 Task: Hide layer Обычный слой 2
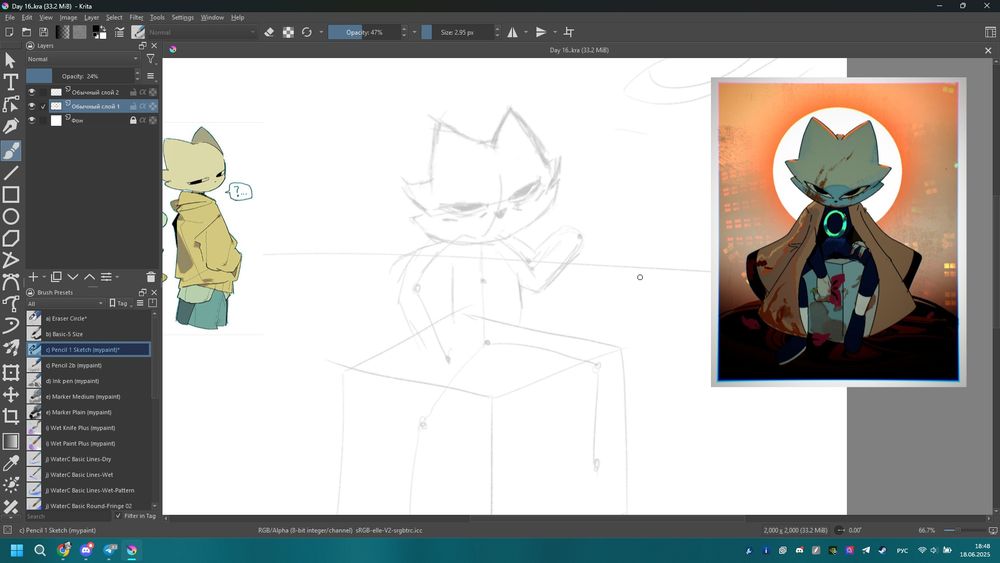pyautogui.click(x=32, y=92)
